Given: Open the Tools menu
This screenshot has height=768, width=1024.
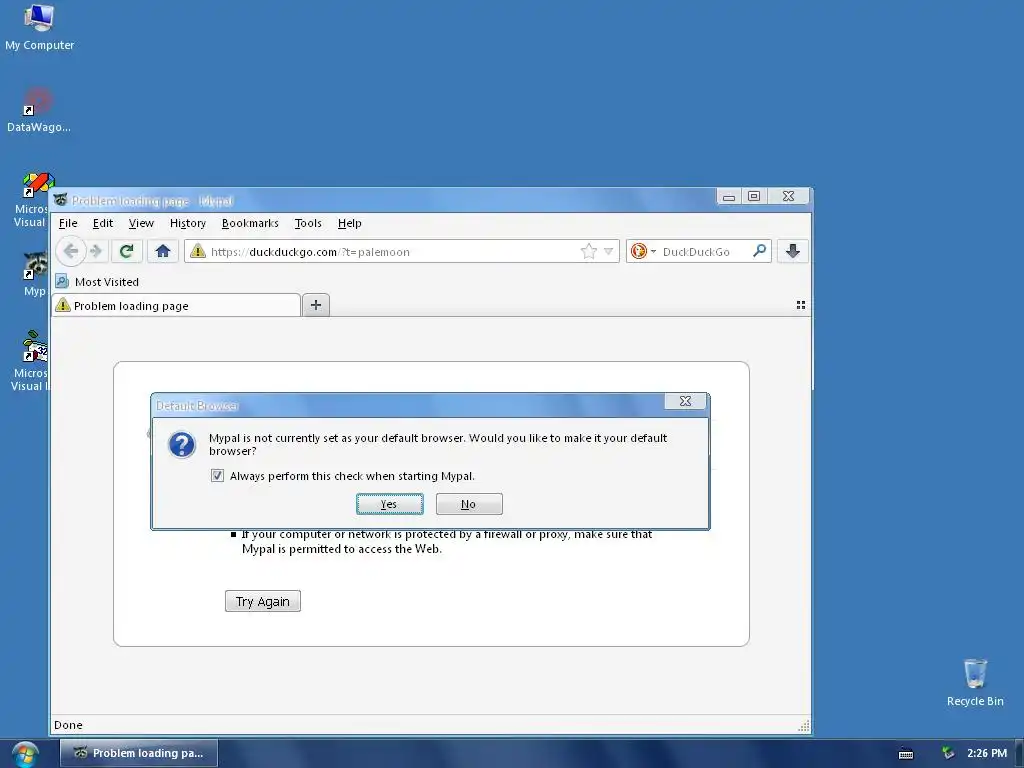Looking at the screenshot, I should pyautogui.click(x=308, y=223).
